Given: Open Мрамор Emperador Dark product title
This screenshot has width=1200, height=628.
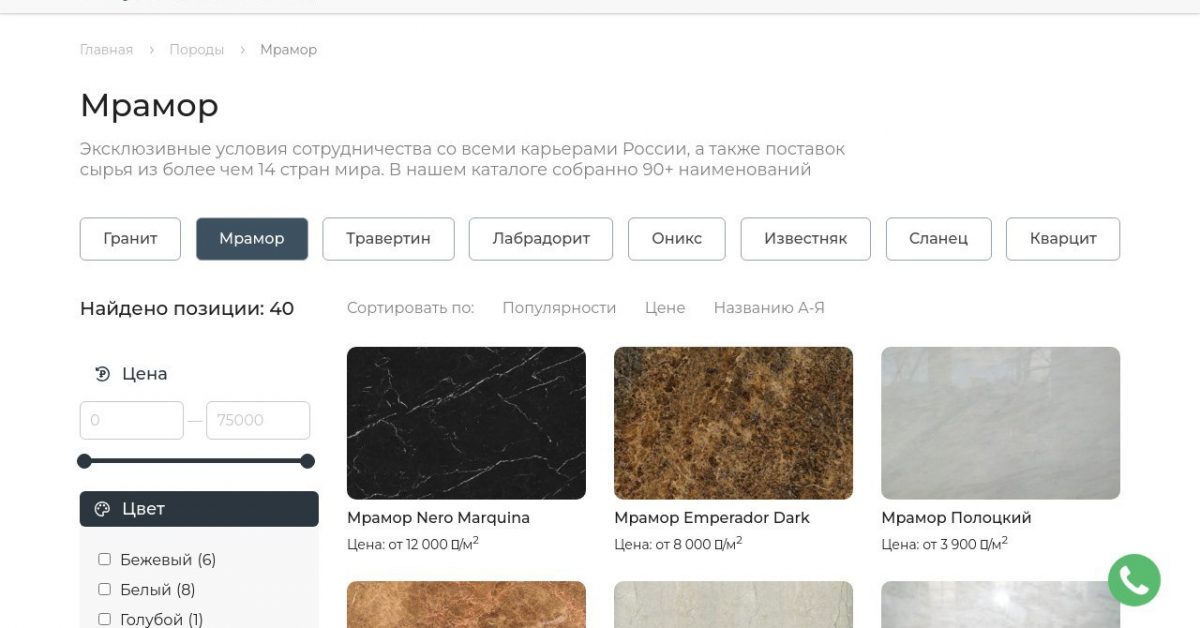Looking at the screenshot, I should click(x=712, y=518).
